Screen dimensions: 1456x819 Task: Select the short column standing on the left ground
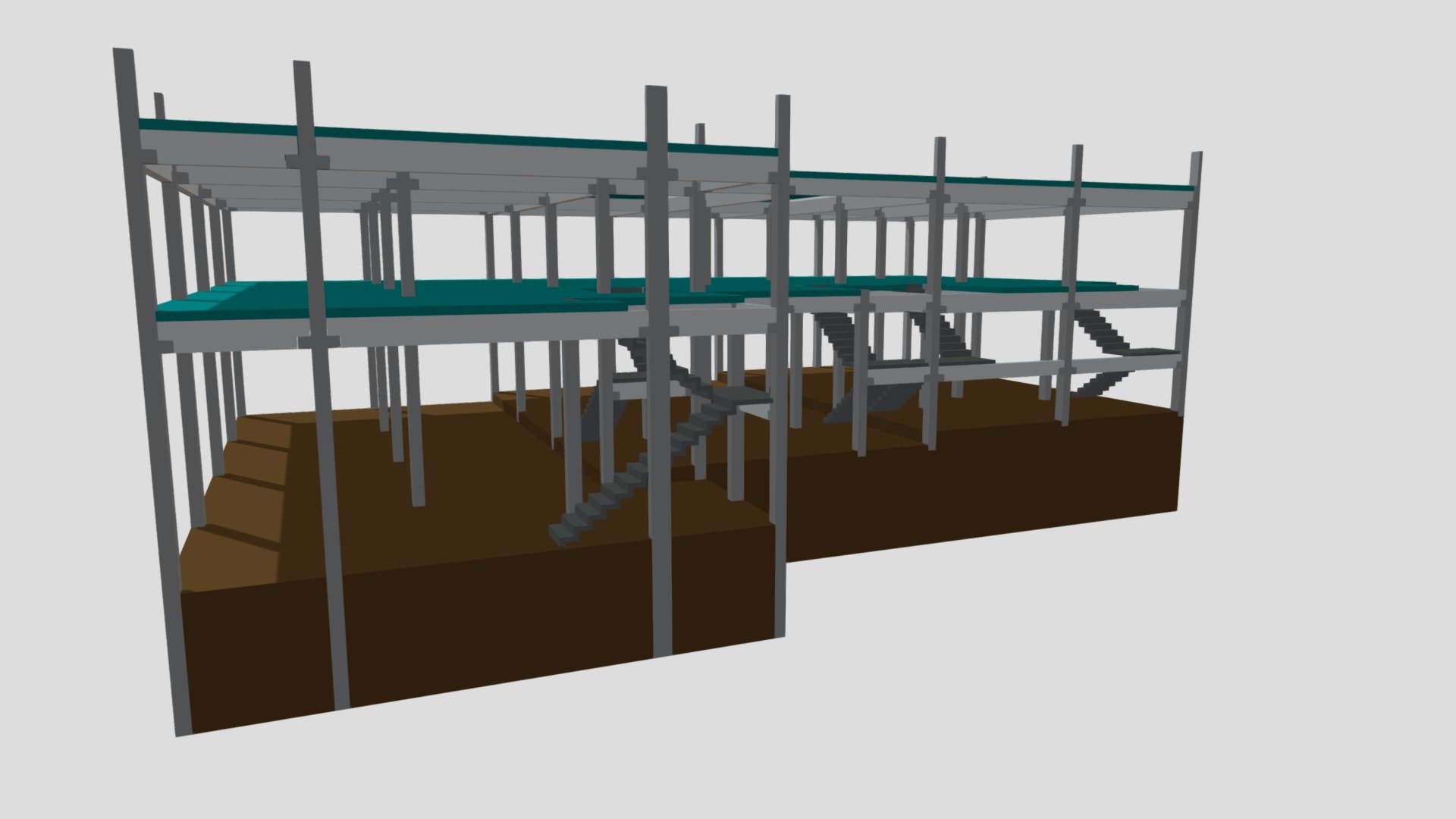[x=413, y=425]
